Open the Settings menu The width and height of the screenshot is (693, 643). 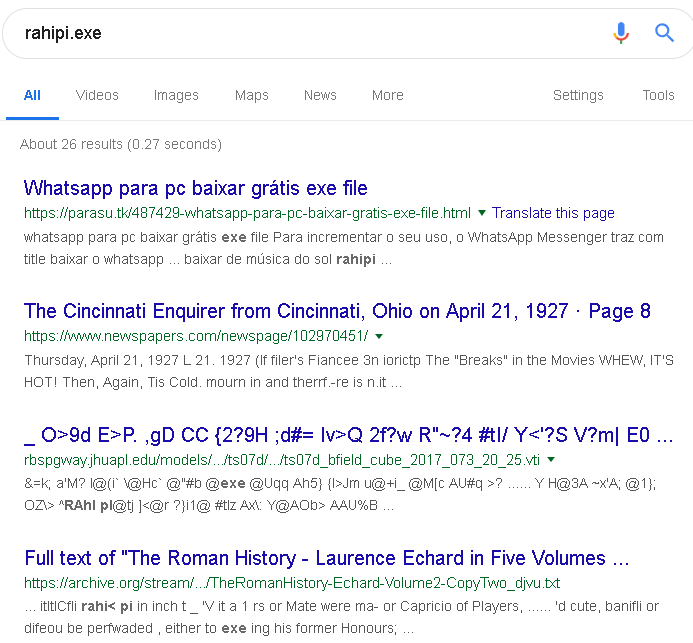pos(578,95)
